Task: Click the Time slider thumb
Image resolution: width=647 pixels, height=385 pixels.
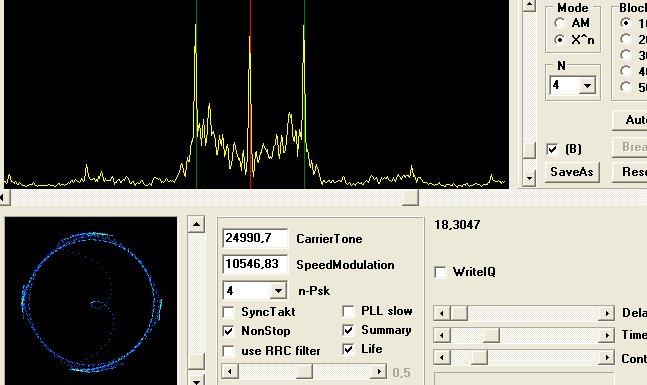Action: coord(491,335)
